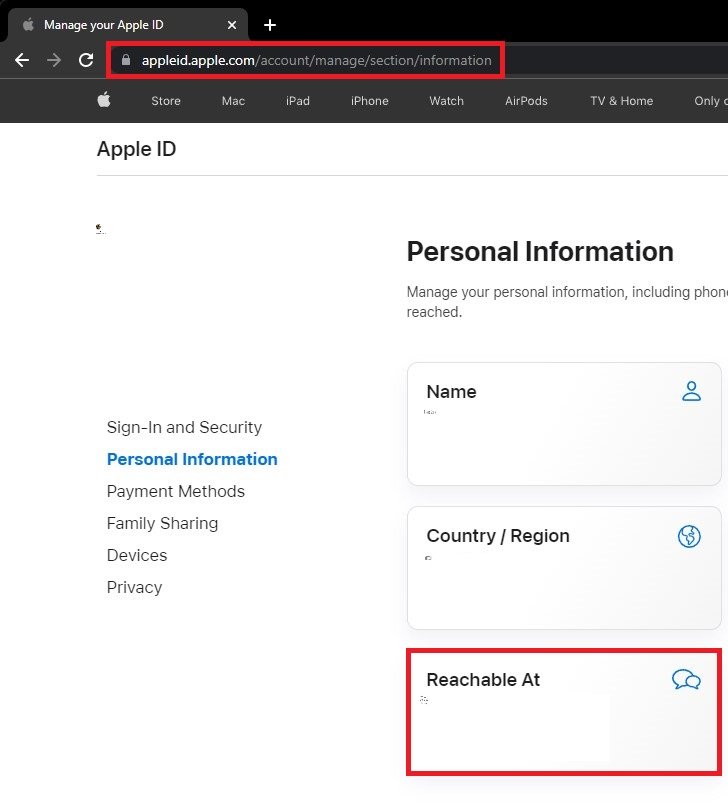
Task: Click the globe icon on Country card
Action: point(689,537)
